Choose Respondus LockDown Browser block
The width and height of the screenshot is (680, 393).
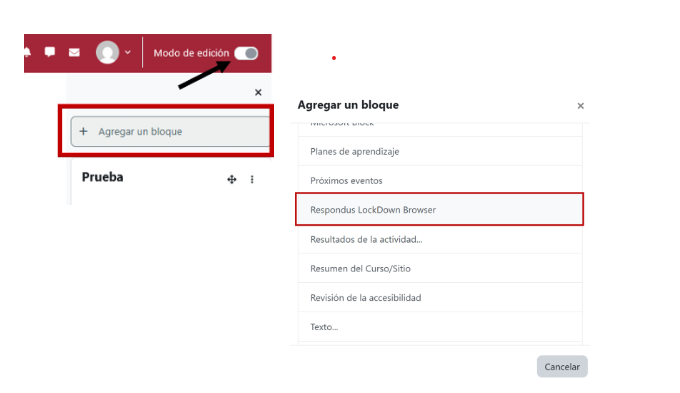click(x=440, y=210)
